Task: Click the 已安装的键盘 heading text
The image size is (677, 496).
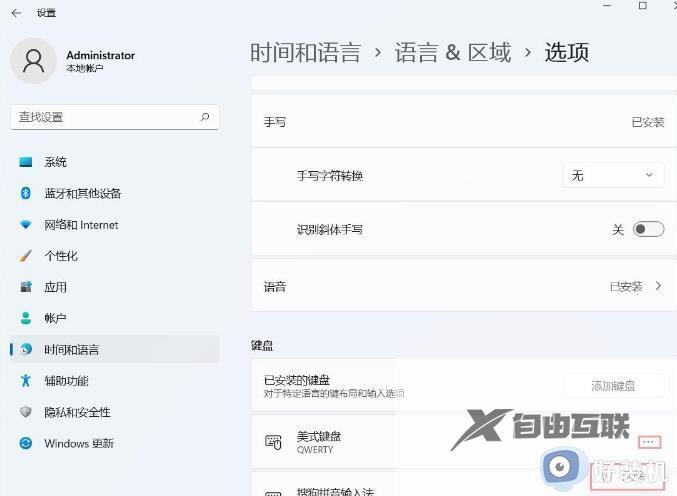Action: [x=297, y=380]
